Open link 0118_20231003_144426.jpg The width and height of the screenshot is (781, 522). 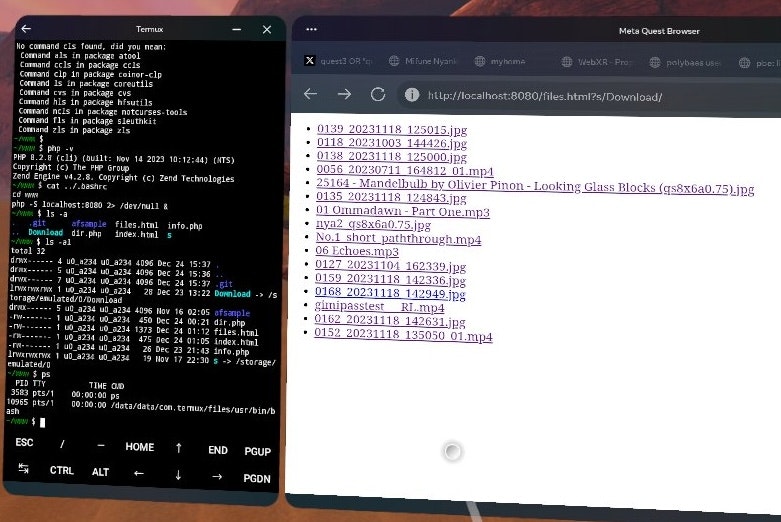(x=392, y=143)
